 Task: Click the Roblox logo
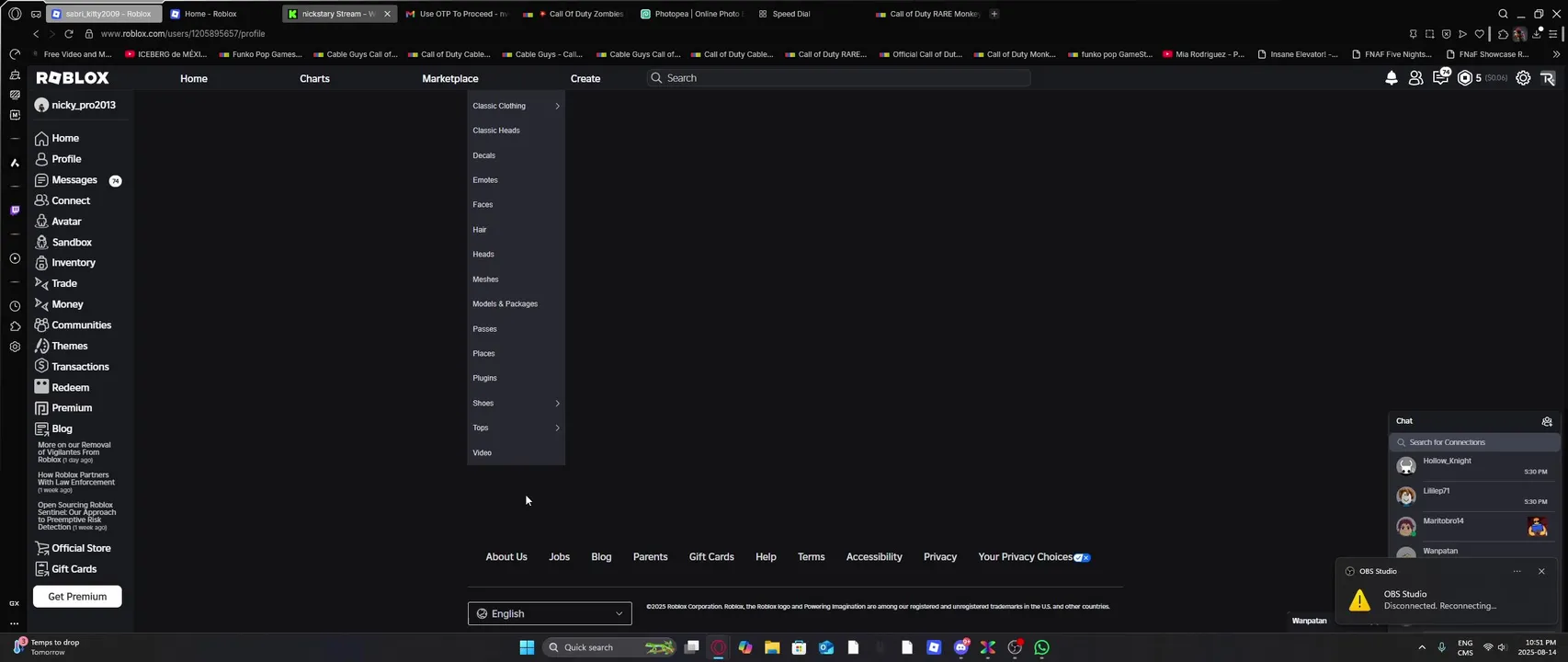[x=73, y=78]
